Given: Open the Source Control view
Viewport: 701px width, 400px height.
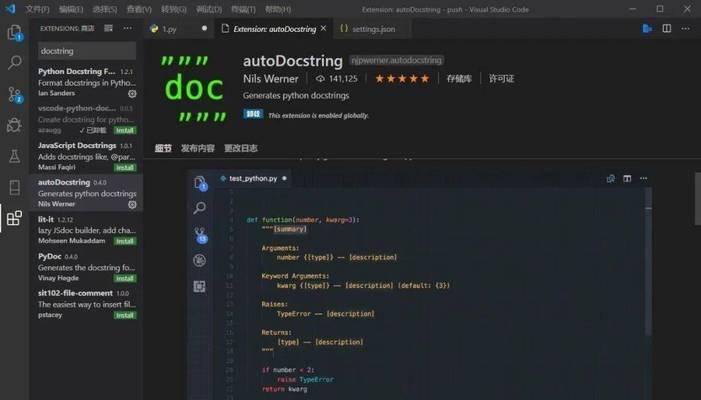Looking at the screenshot, I should (15, 95).
